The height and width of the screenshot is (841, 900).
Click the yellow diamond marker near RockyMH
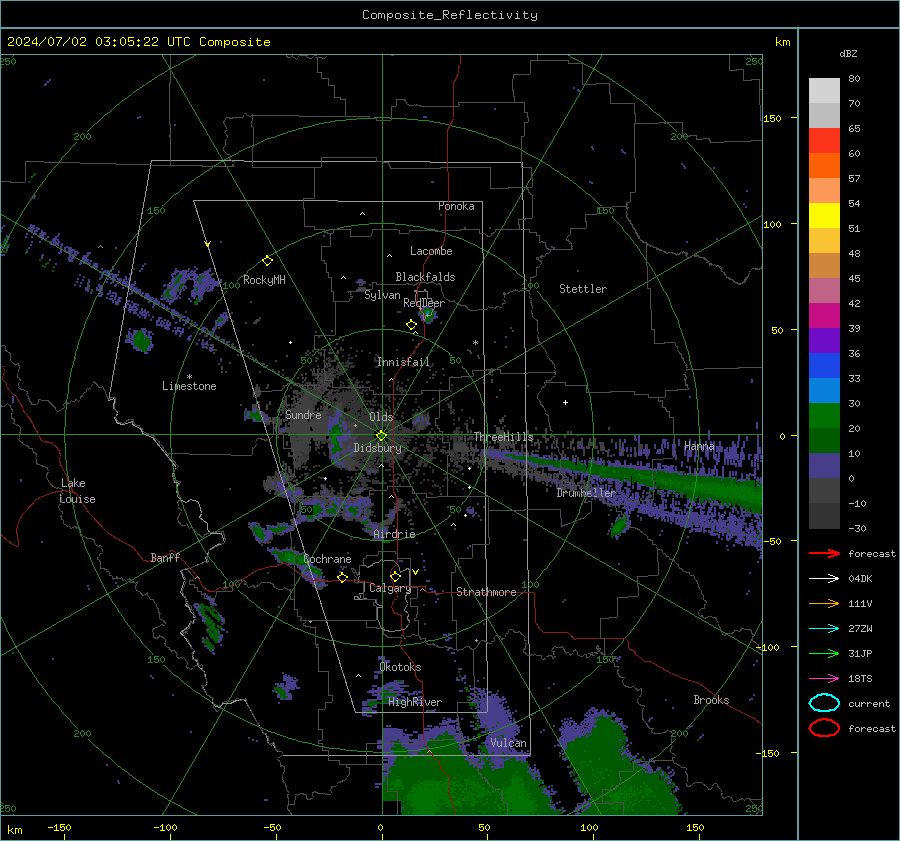267,261
